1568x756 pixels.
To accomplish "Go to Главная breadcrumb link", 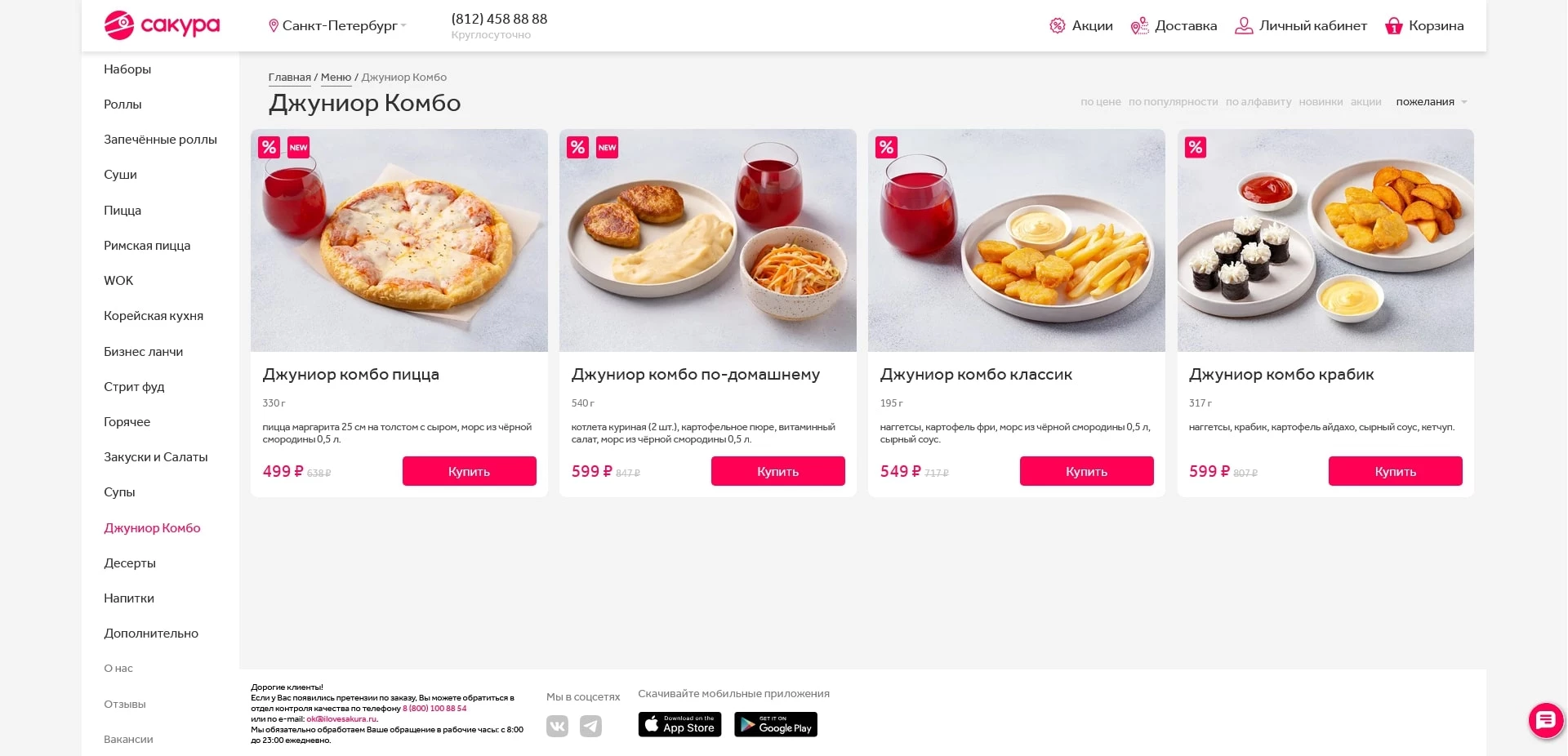I will pos(289,78).
